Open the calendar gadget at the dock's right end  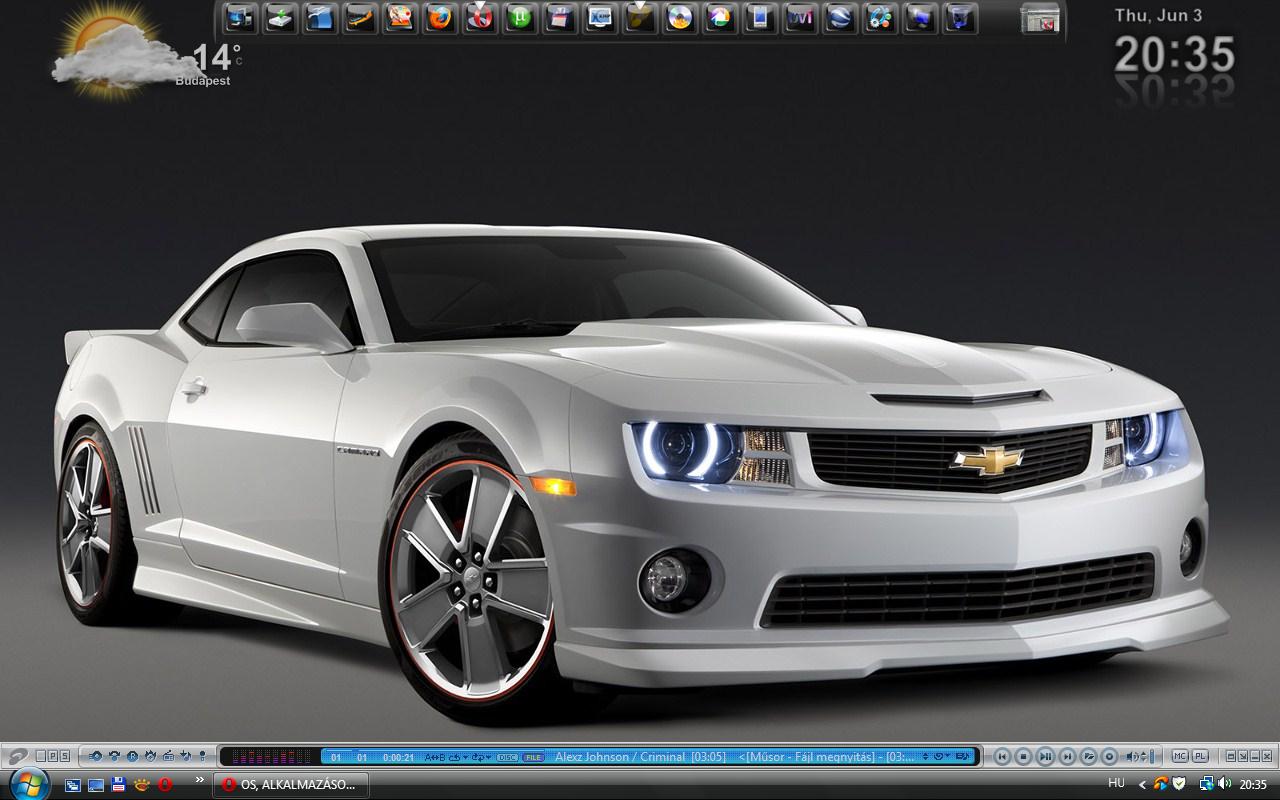coord(1040,18)
